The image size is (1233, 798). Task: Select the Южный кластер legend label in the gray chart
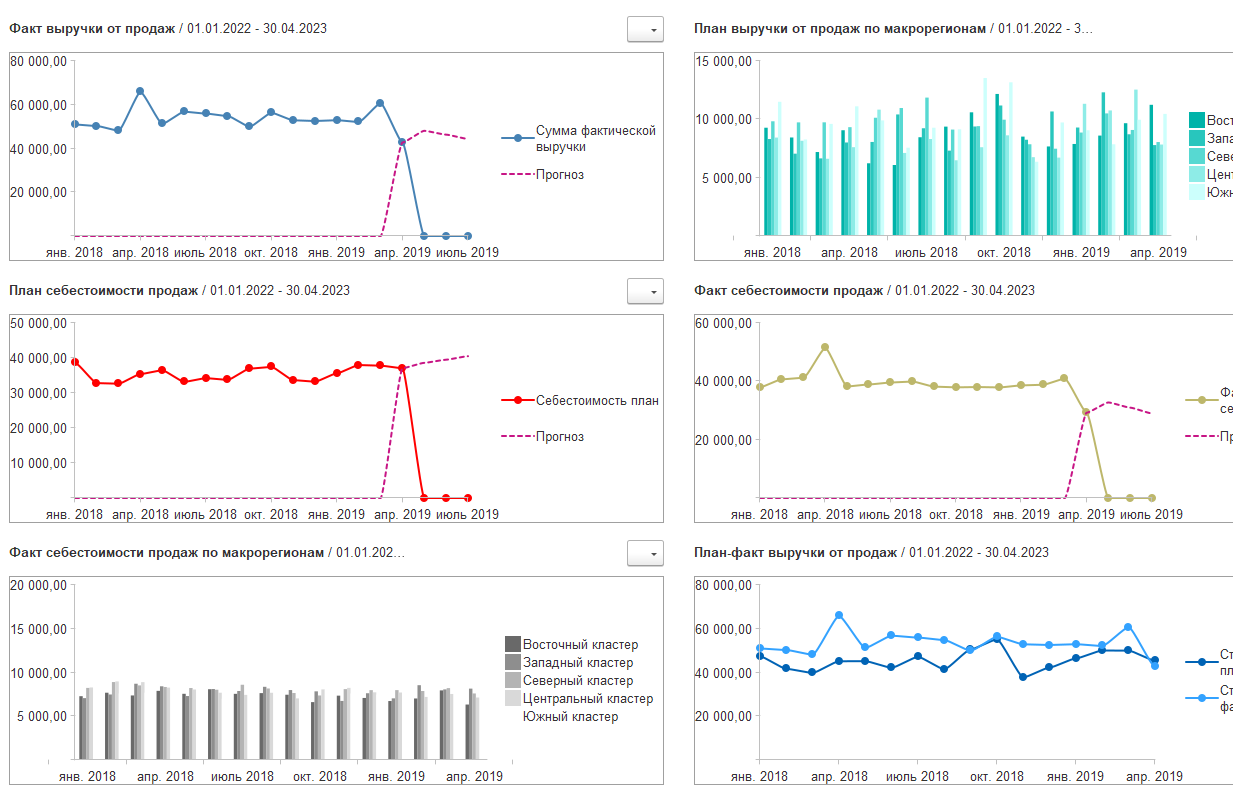tap(570, 717)
